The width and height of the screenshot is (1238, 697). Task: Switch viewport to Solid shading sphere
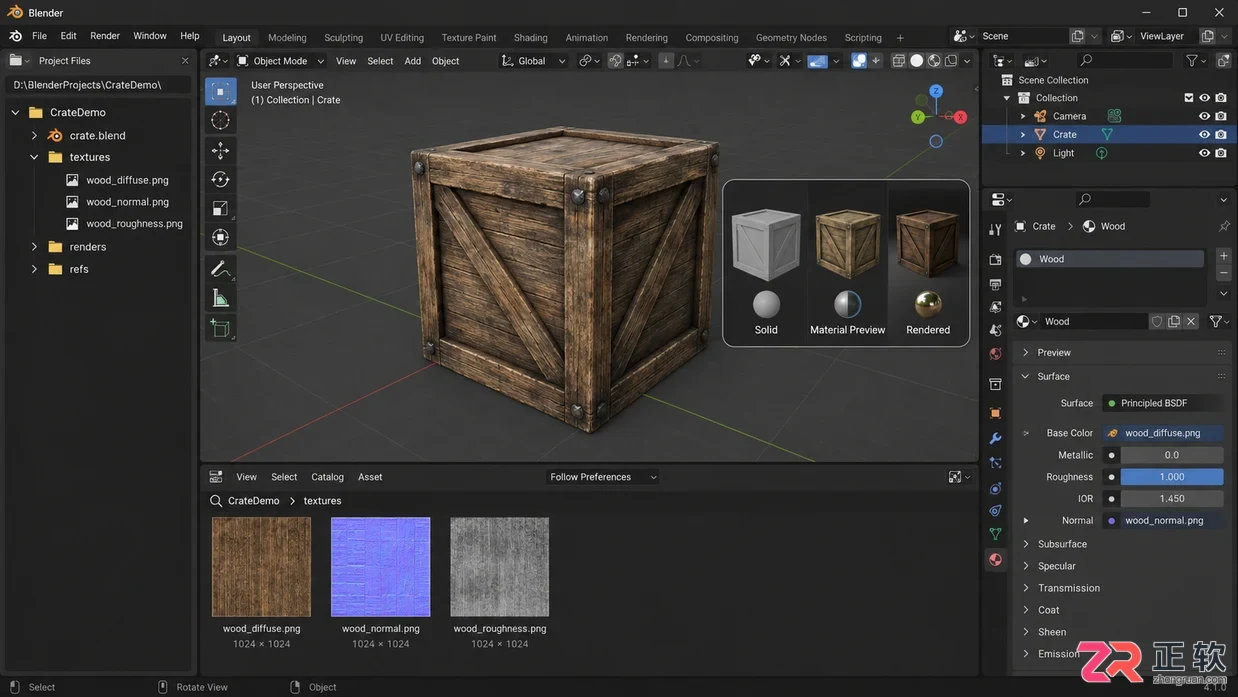click(x=766, y=304)
